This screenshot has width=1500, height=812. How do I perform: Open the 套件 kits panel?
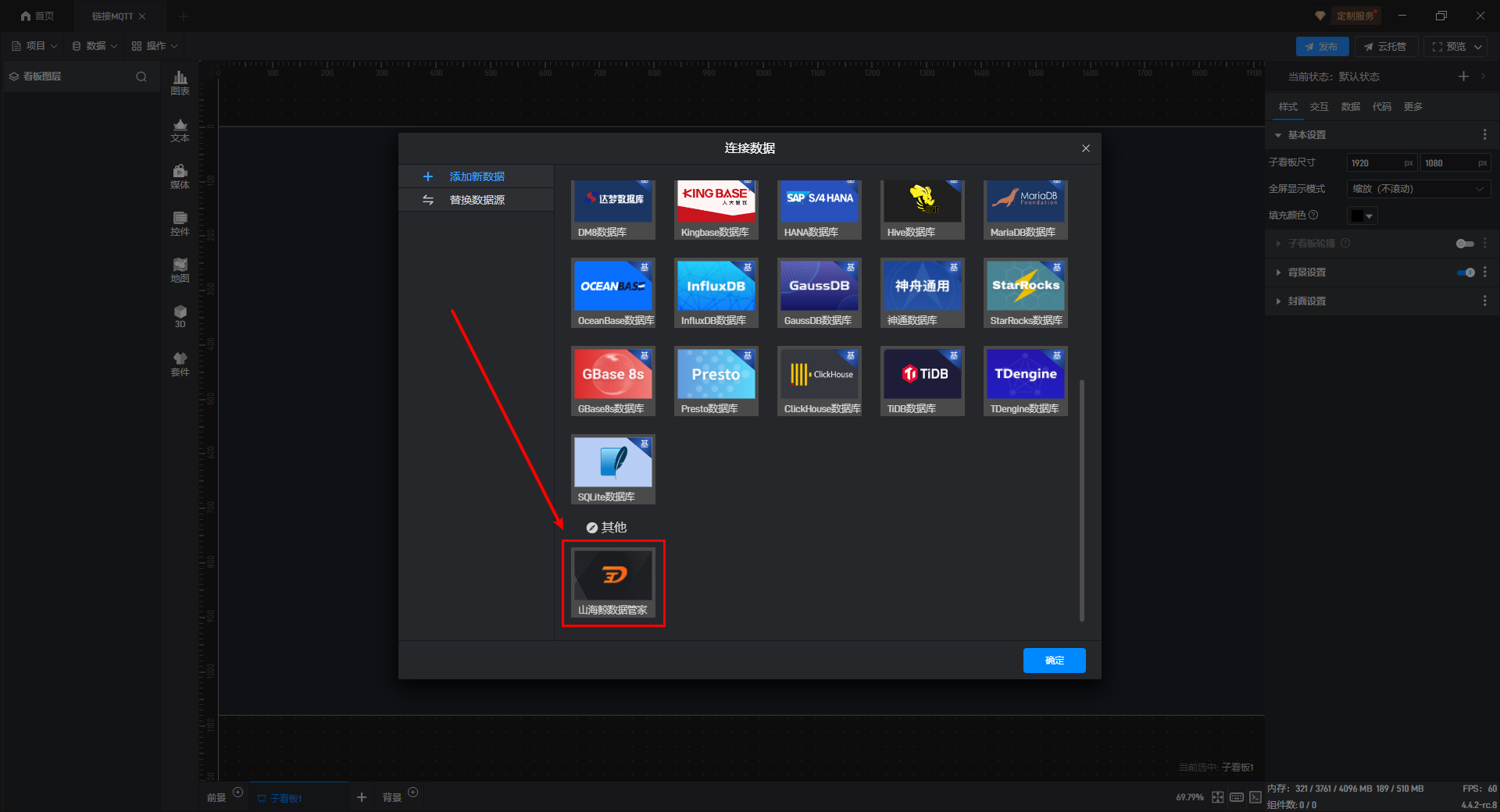[180, 364]
